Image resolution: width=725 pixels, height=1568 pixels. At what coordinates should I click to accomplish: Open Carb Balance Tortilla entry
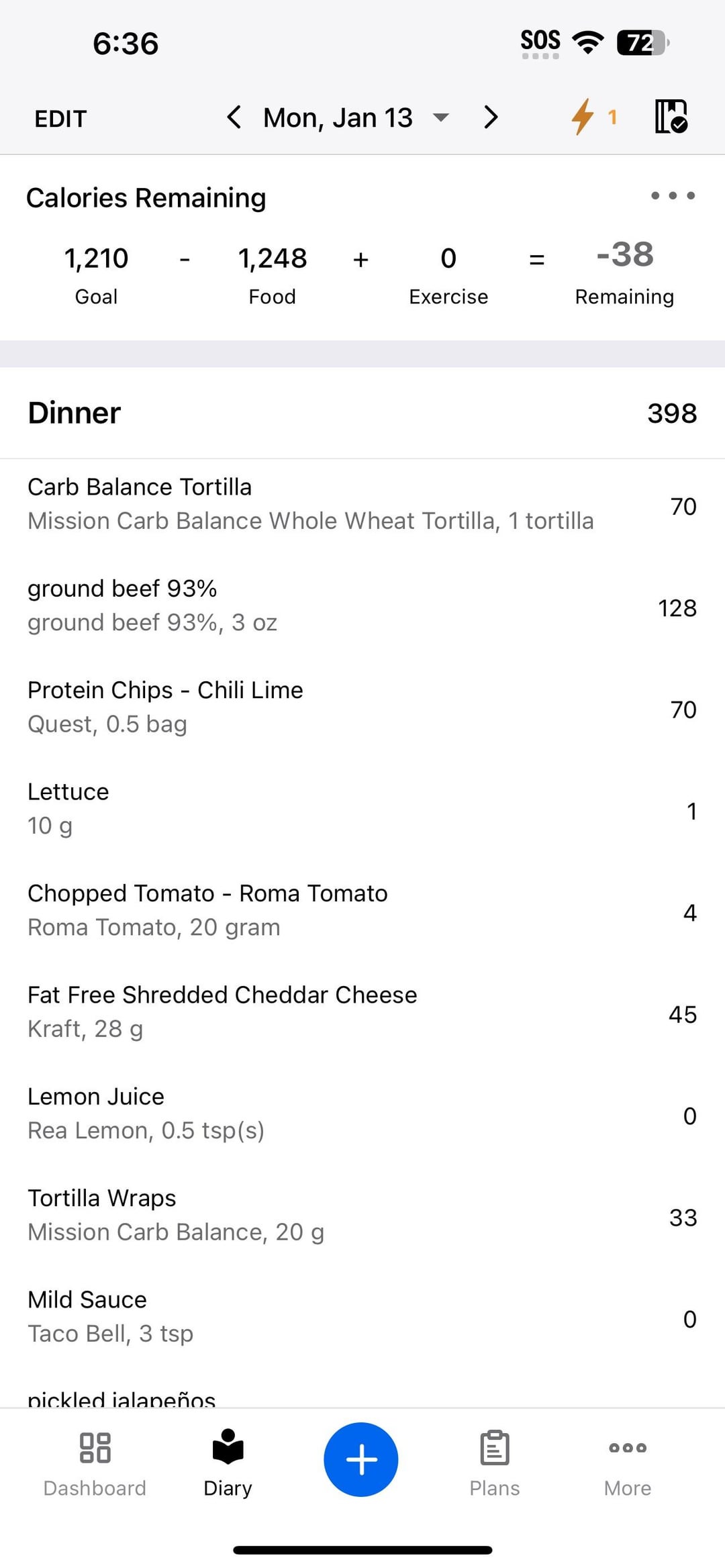362,505
